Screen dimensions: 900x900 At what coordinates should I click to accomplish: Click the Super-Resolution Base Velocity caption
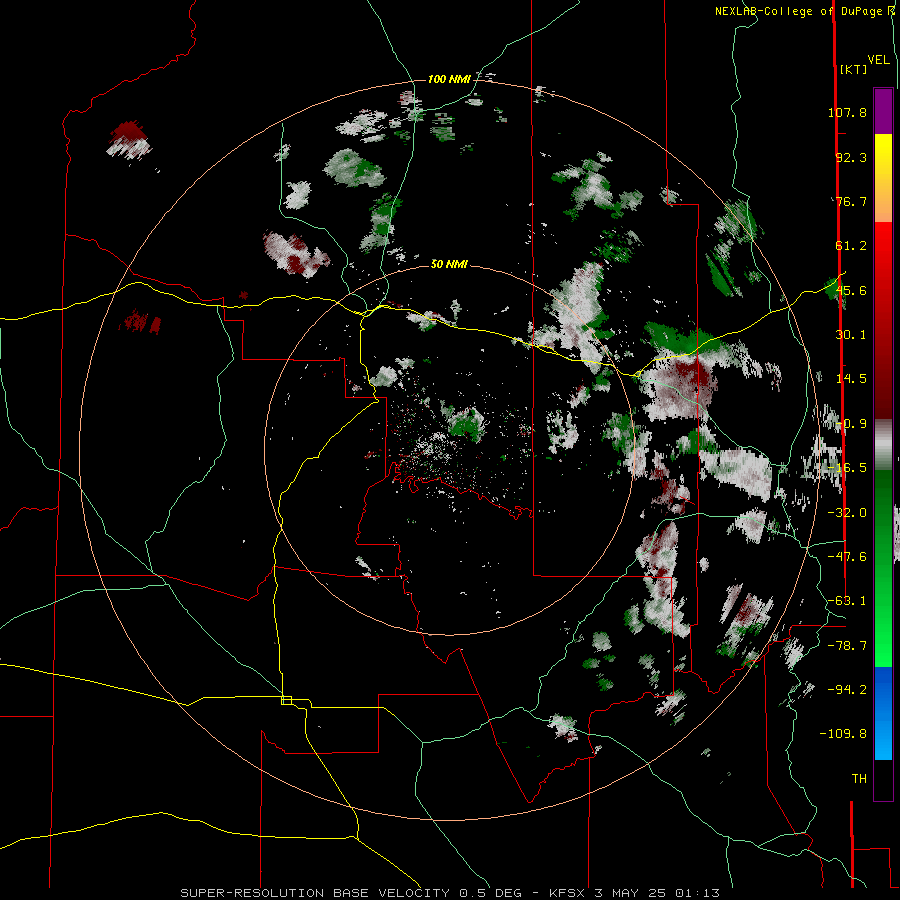(x=450, y=893)
